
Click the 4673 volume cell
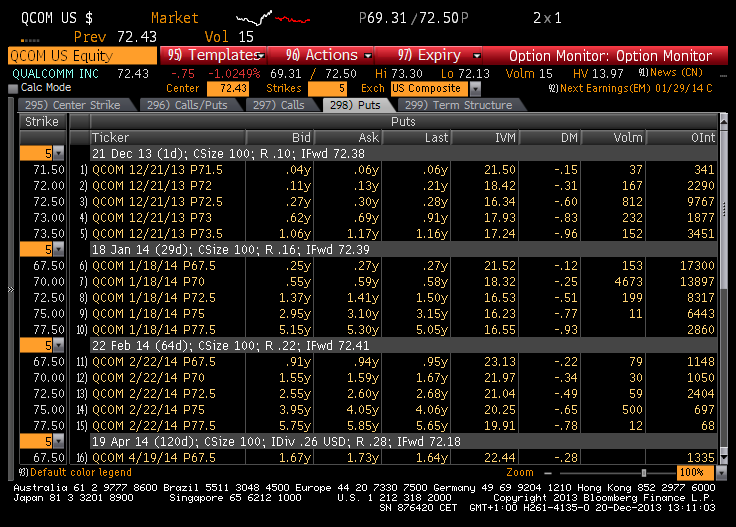pos(629,282)
